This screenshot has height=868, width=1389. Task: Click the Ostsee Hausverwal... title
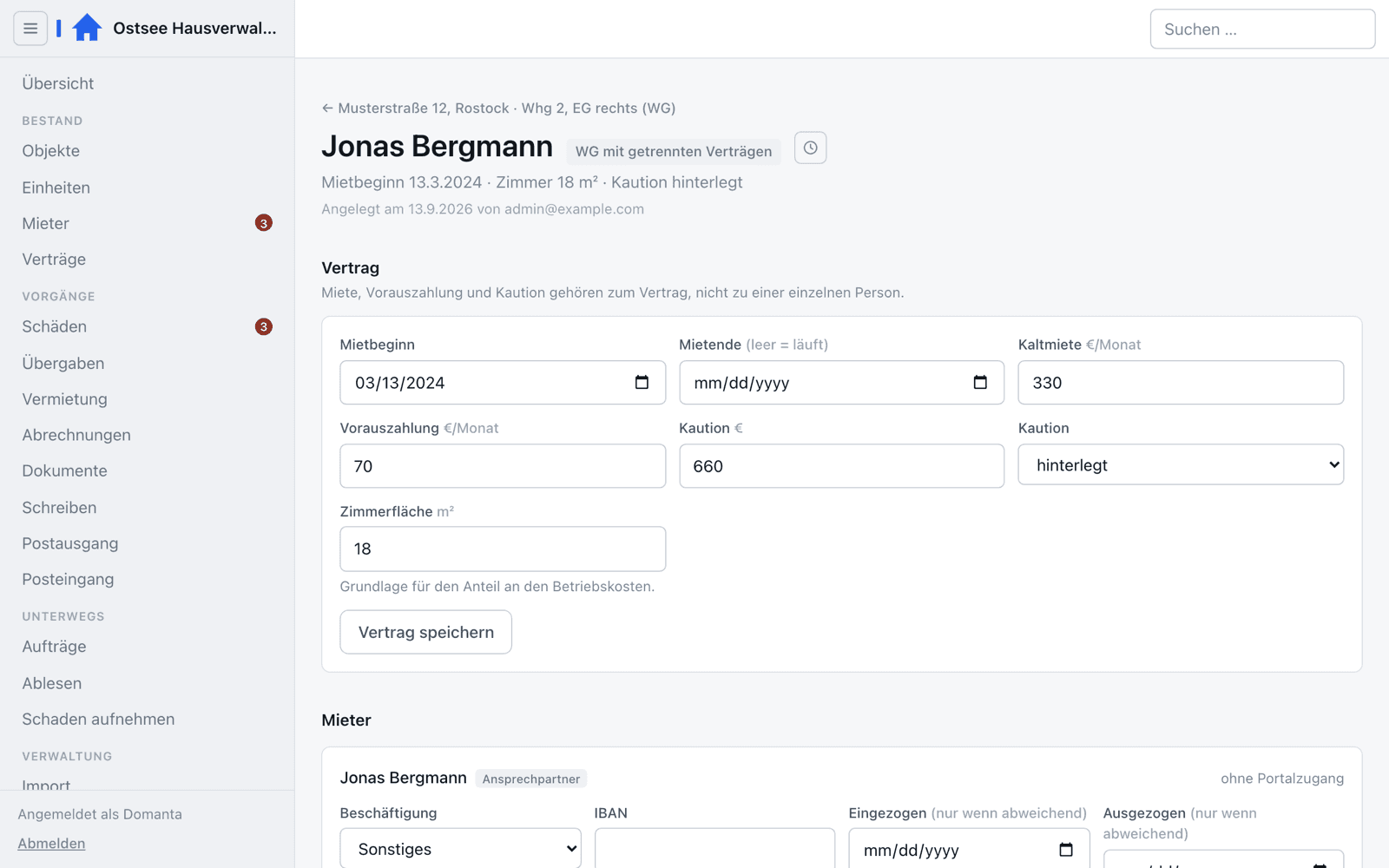(x=194, y=29)
